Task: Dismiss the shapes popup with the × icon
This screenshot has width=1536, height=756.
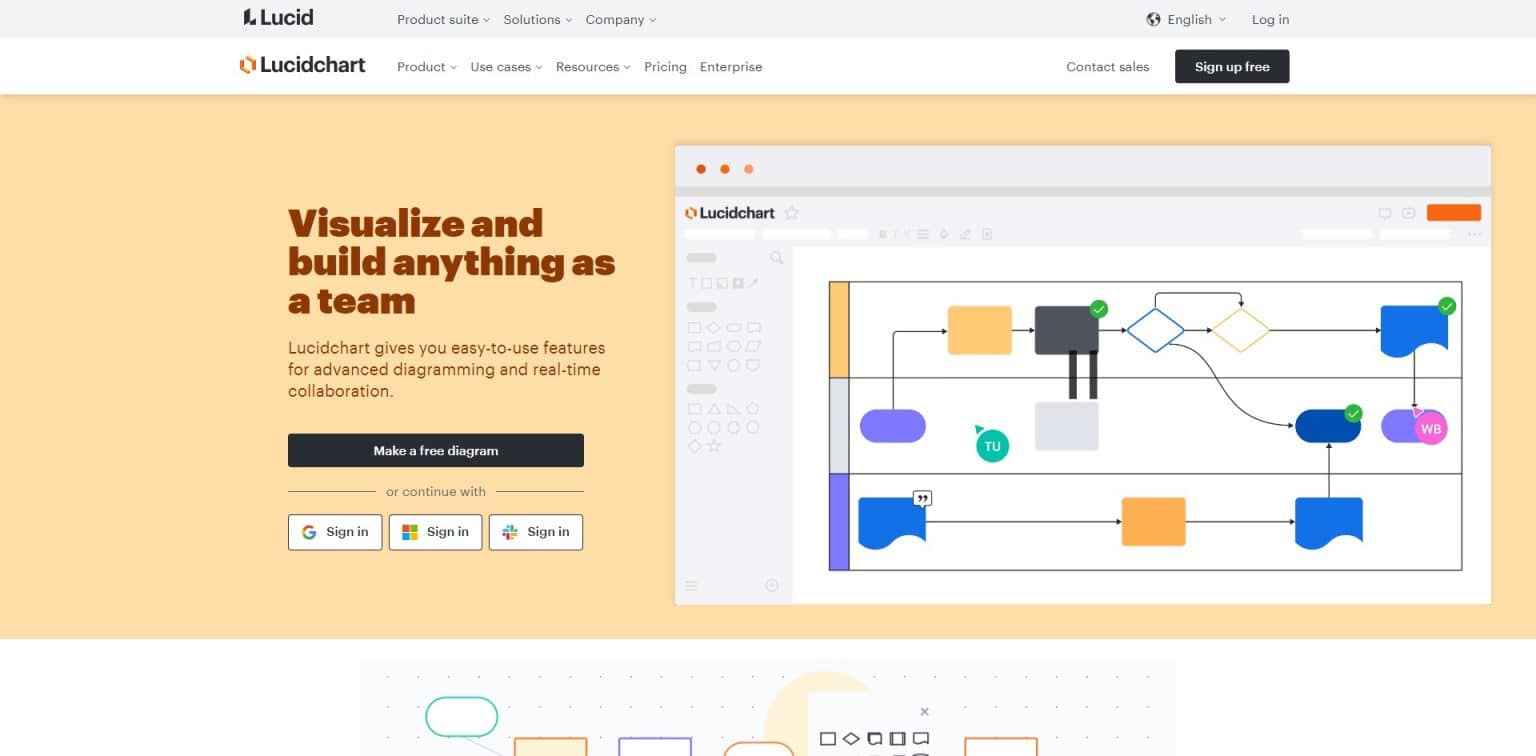Action: coord(924,711)
